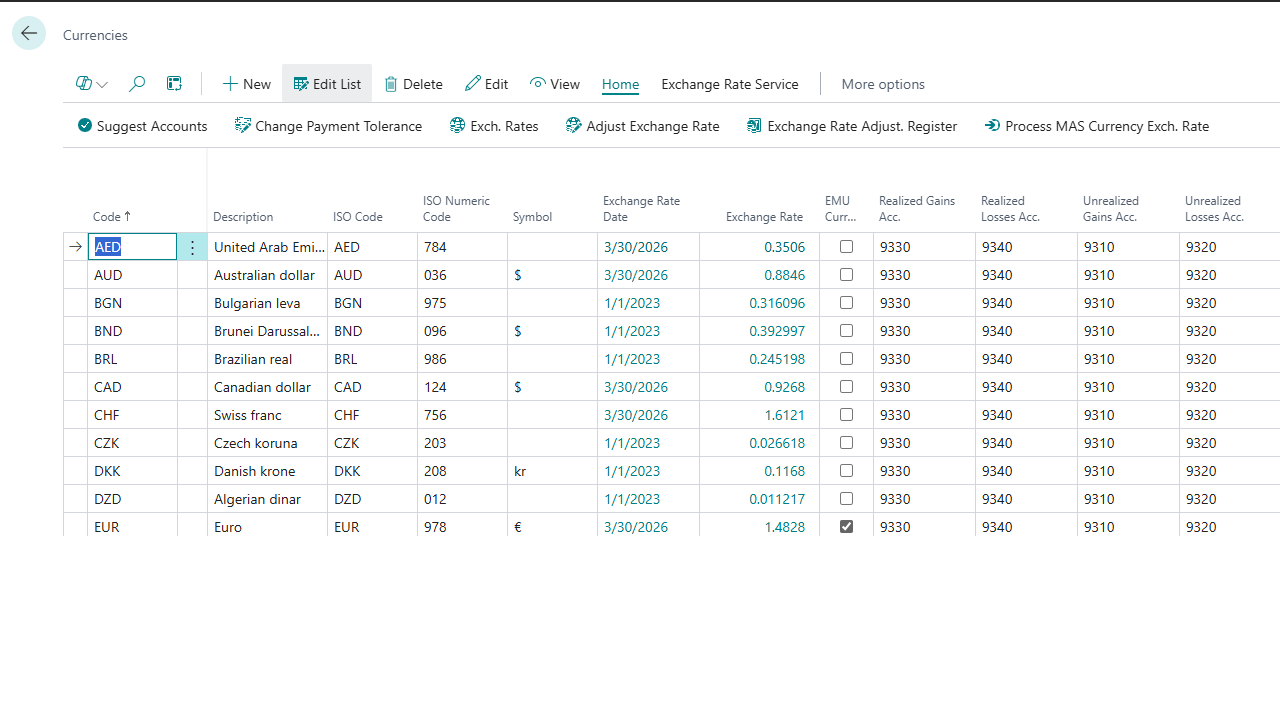Toggle EMU Currency checkbox for BRL
The image size is (1280, 720).
pyautogui.click(x=847, y=359)
